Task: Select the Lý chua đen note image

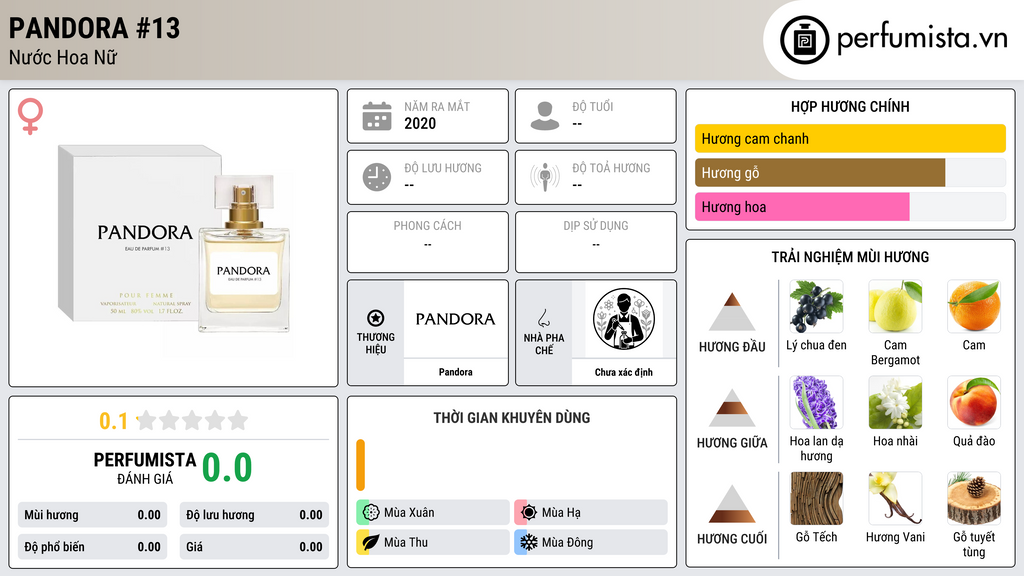Action: (816, 306)
